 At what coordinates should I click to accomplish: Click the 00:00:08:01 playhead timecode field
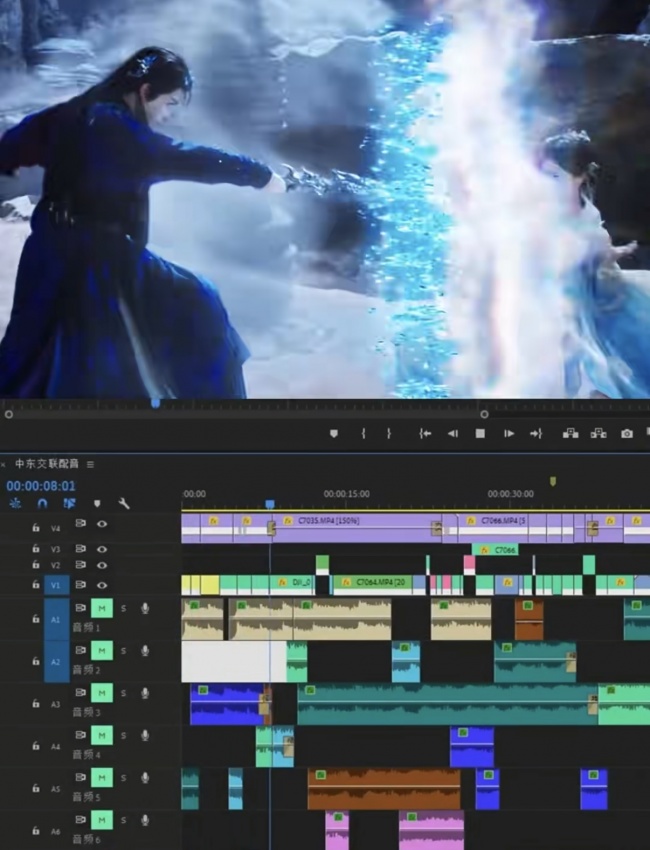pyautogui.click(x=41, y=486)
